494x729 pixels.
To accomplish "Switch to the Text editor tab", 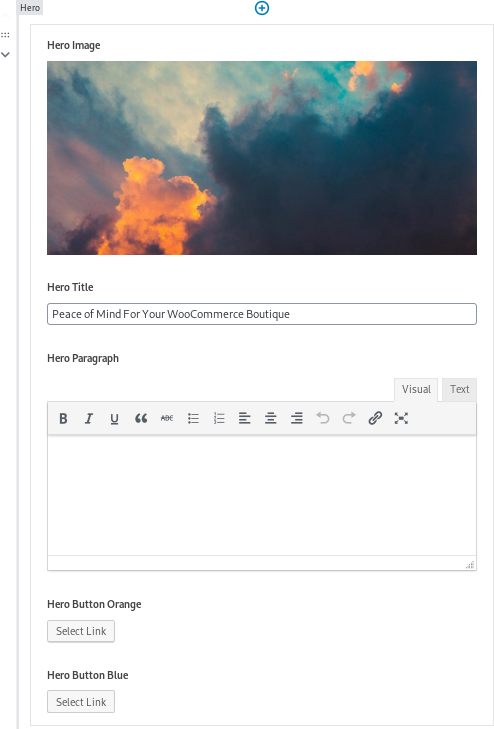I will pyautogui.click(x=459, y=390).
